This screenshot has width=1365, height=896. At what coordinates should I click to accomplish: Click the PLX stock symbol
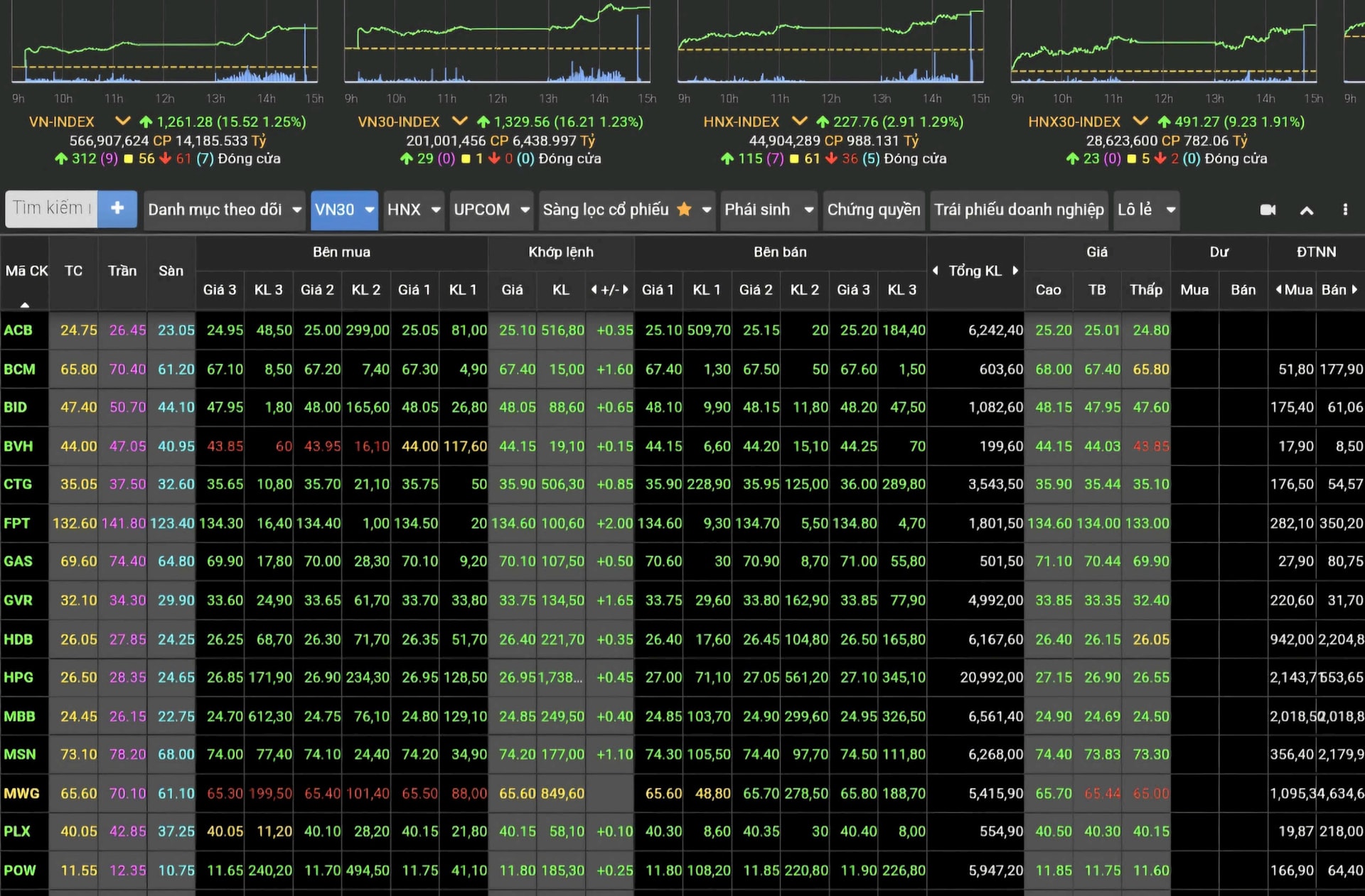pyautogui.click(x=17, y=831)
